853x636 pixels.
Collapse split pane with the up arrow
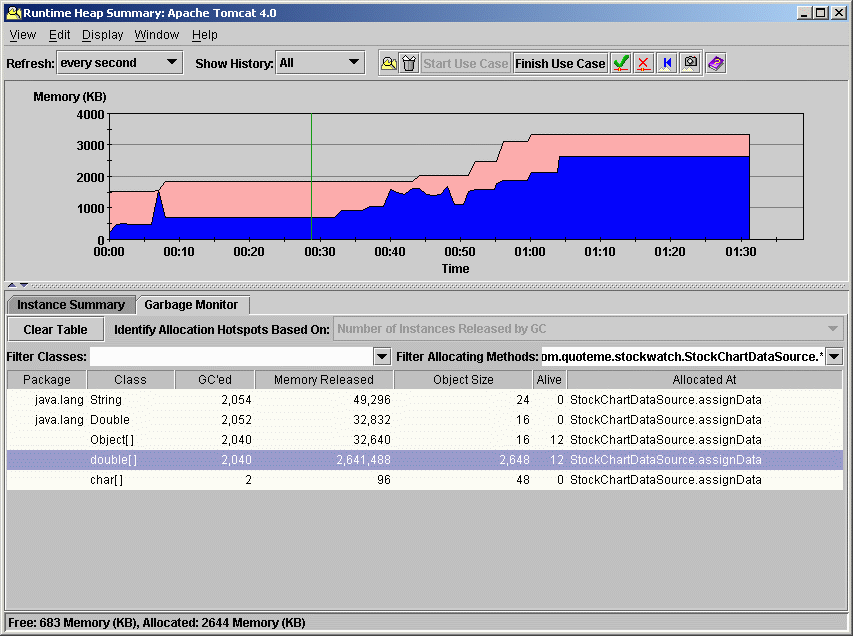(13, 285)
